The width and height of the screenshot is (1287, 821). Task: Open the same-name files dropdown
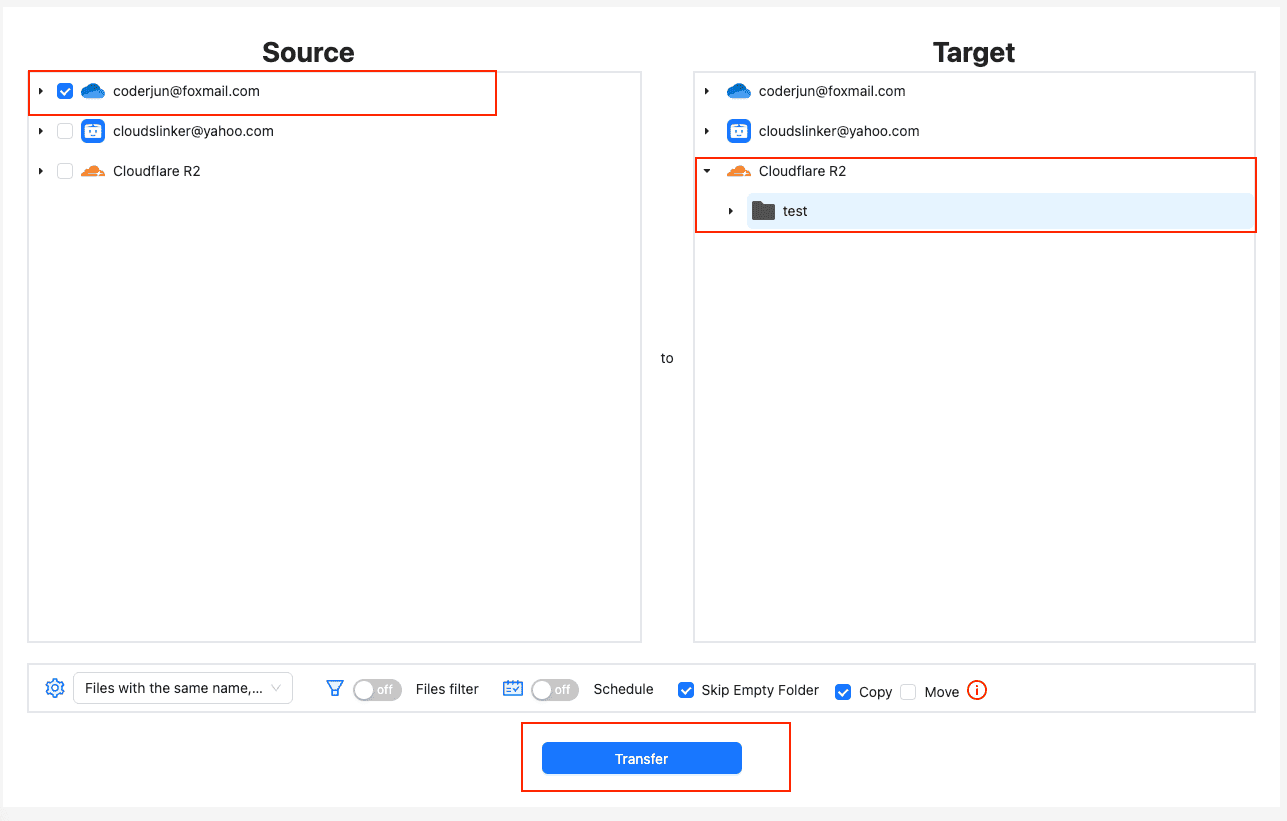point(183,688)
